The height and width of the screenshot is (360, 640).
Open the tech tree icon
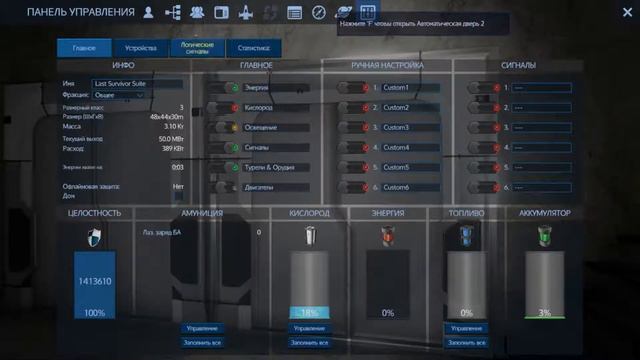tap(173, 13)
